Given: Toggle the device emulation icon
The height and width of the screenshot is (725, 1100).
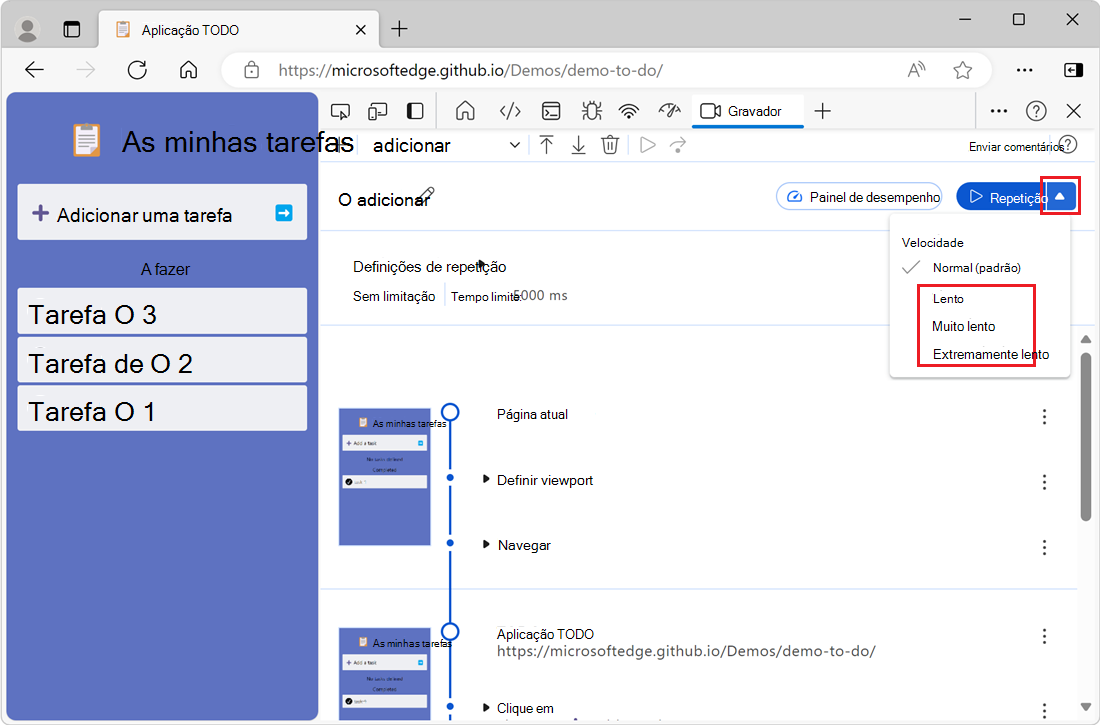Looking at the screenshot, I should (x=378, y=110).
